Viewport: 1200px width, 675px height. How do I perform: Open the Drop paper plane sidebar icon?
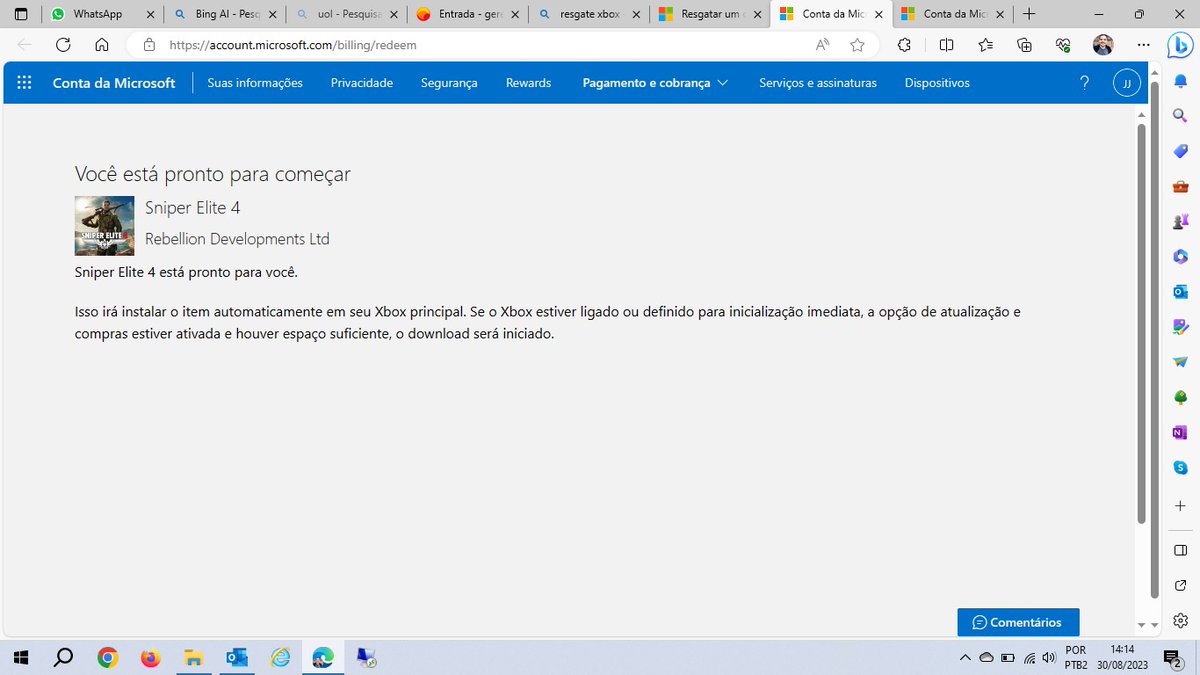tap(1180, 362)
